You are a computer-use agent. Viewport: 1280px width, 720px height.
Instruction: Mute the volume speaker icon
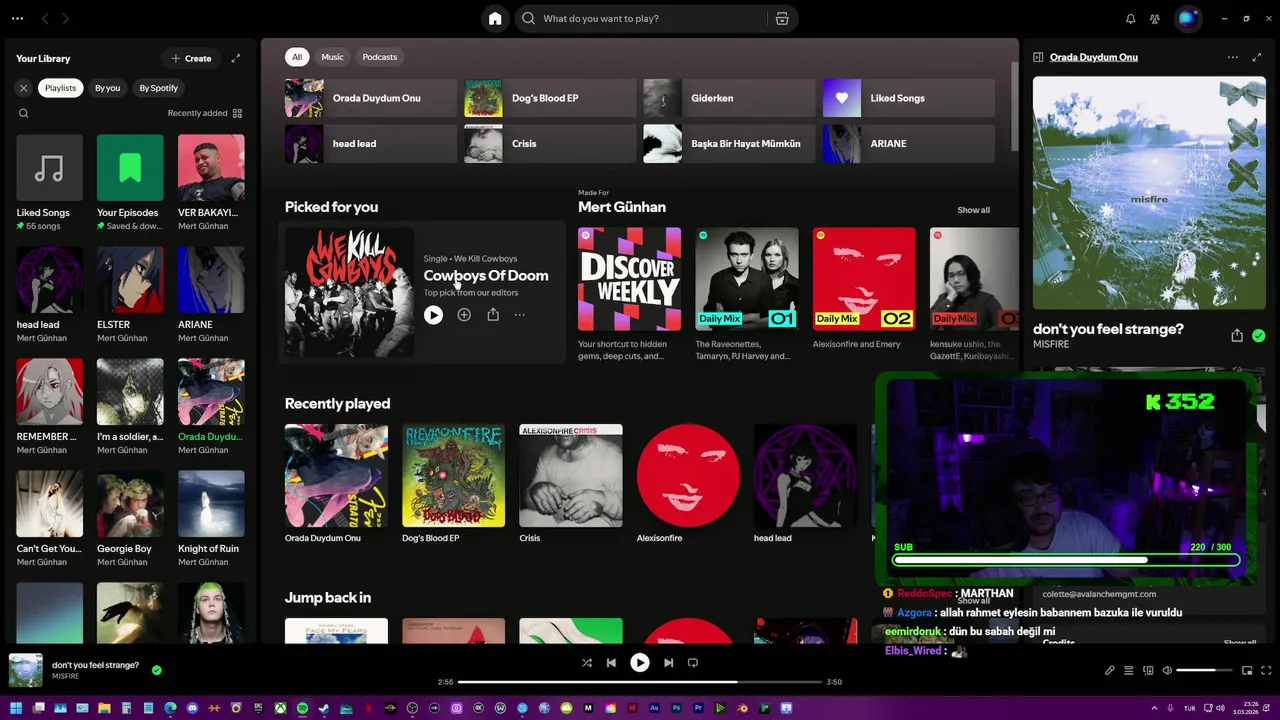point(1167,670)
